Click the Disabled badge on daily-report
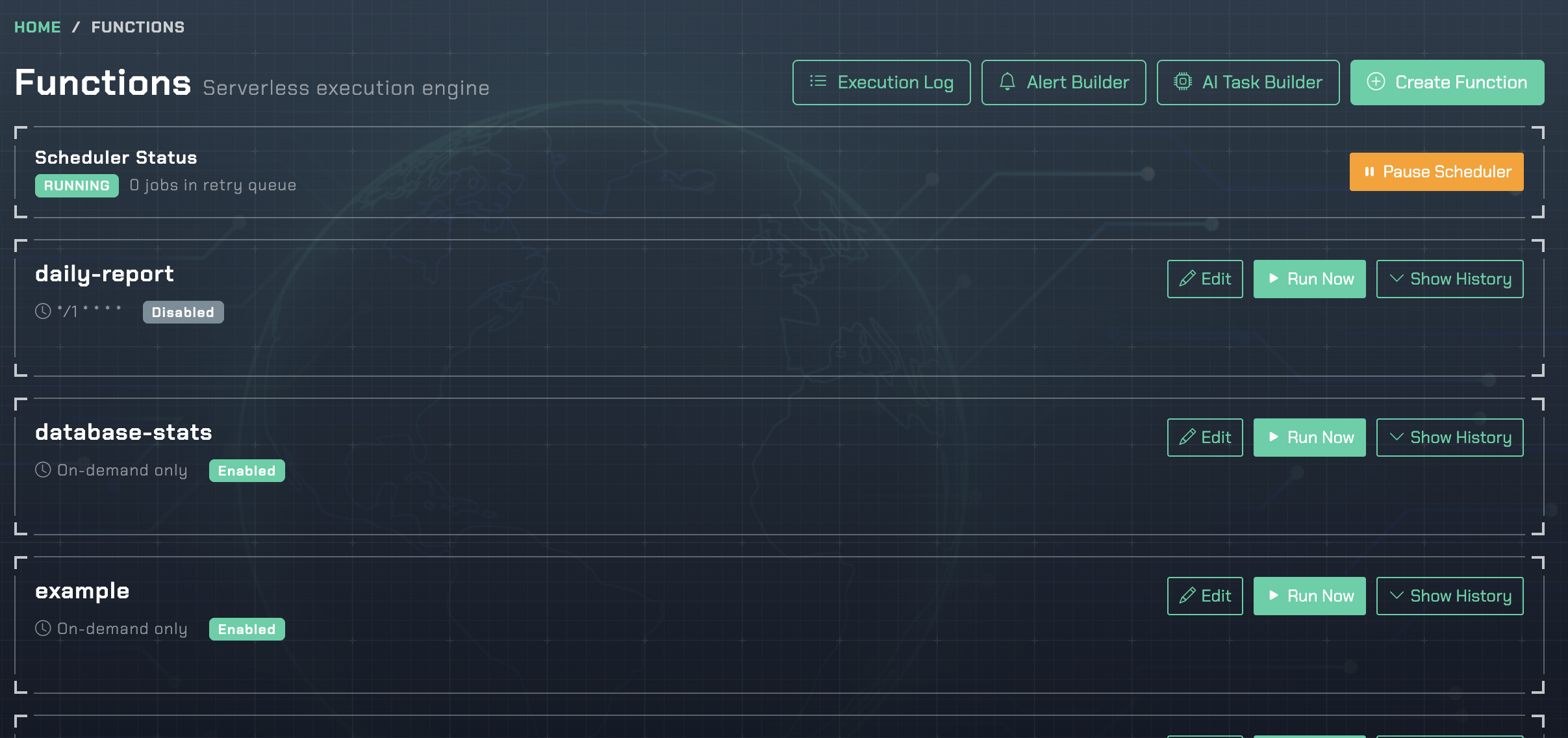The width and height of the screenshot is (1568, 738). point(183,312)
